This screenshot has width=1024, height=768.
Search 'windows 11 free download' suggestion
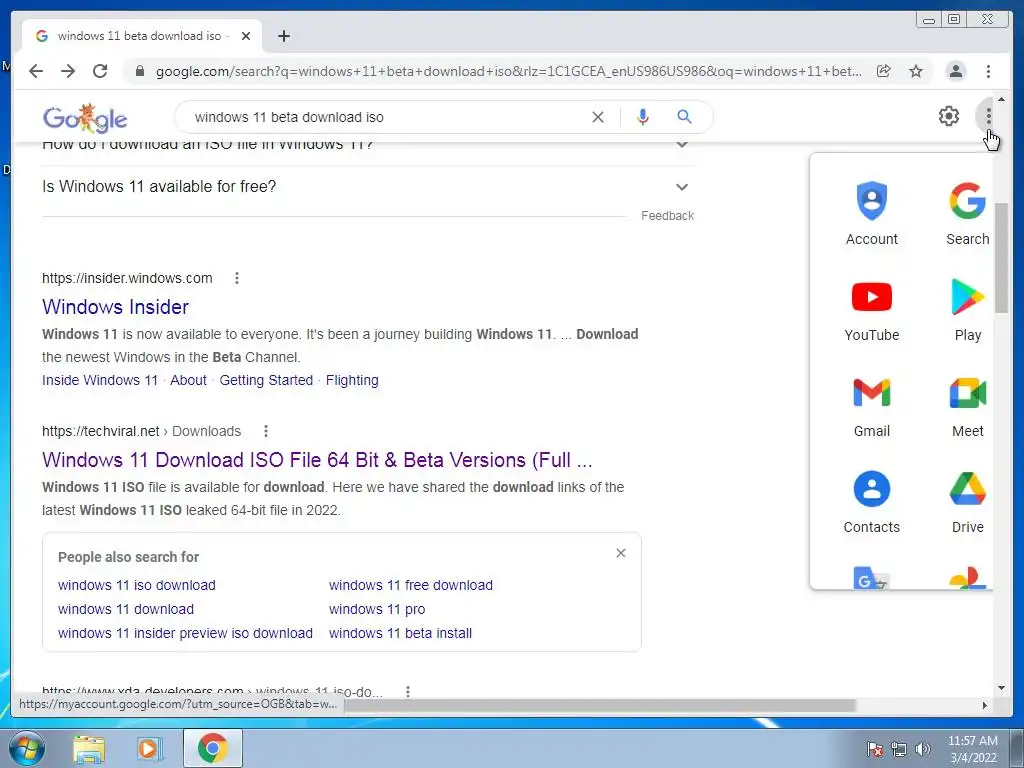pos(411,585)
